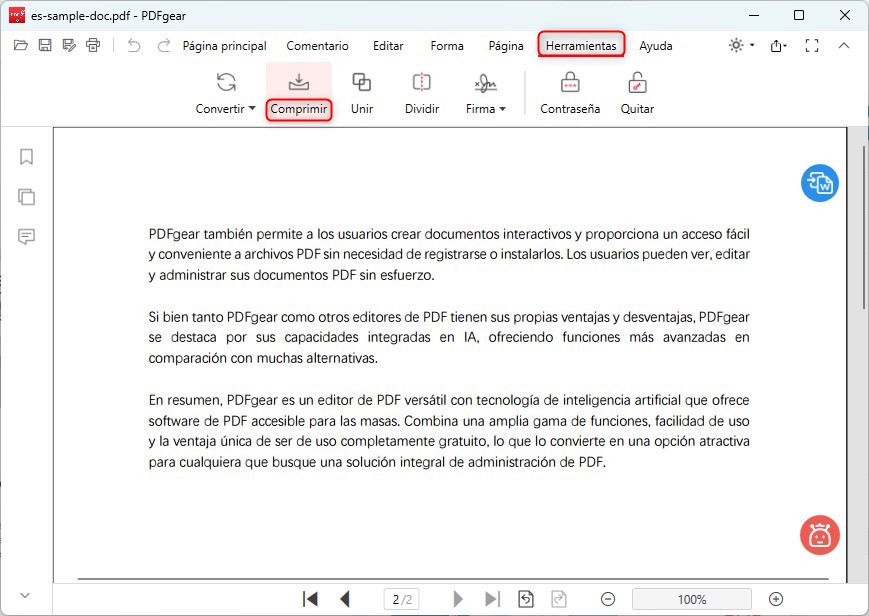The image size is (869, 616).
Task: Open the Forma tab
Action: (447, 46)
